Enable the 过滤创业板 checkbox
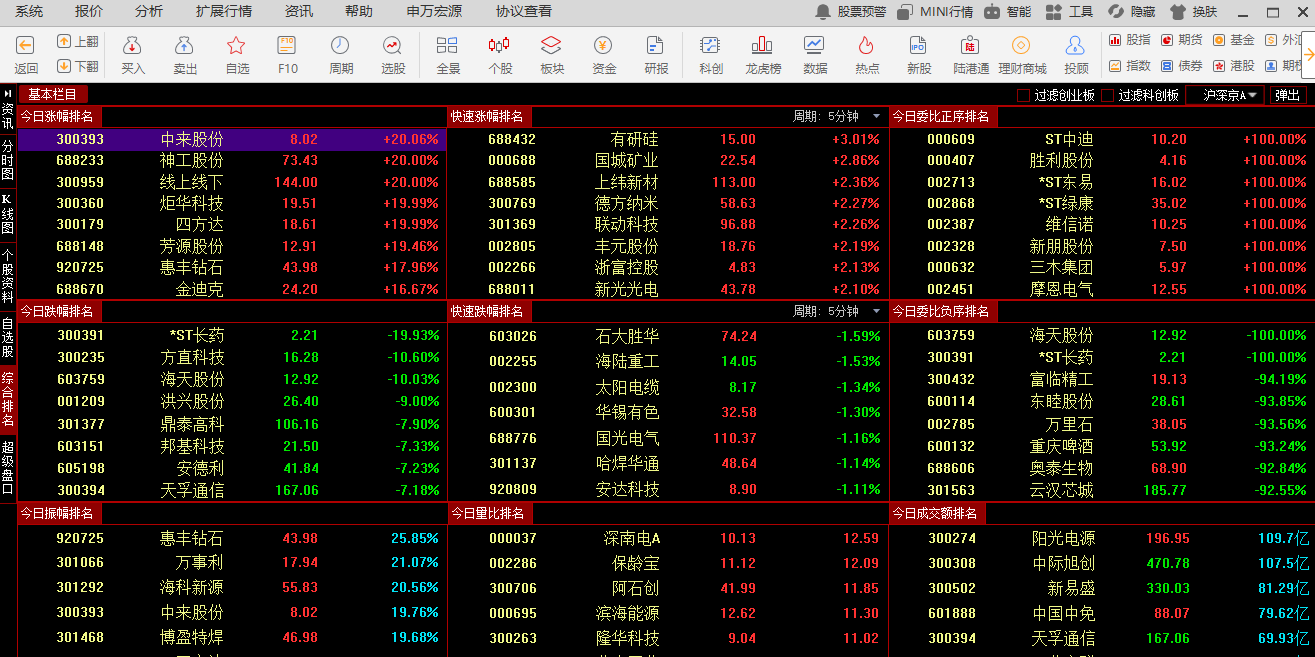 1023,96
